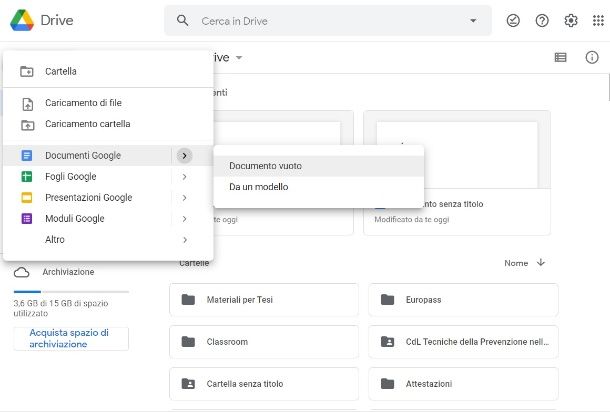The width and height of the screenshot is (610, 412).
Task: Reverse sort direction arrow next to Nome
Action: pos(541,263)
